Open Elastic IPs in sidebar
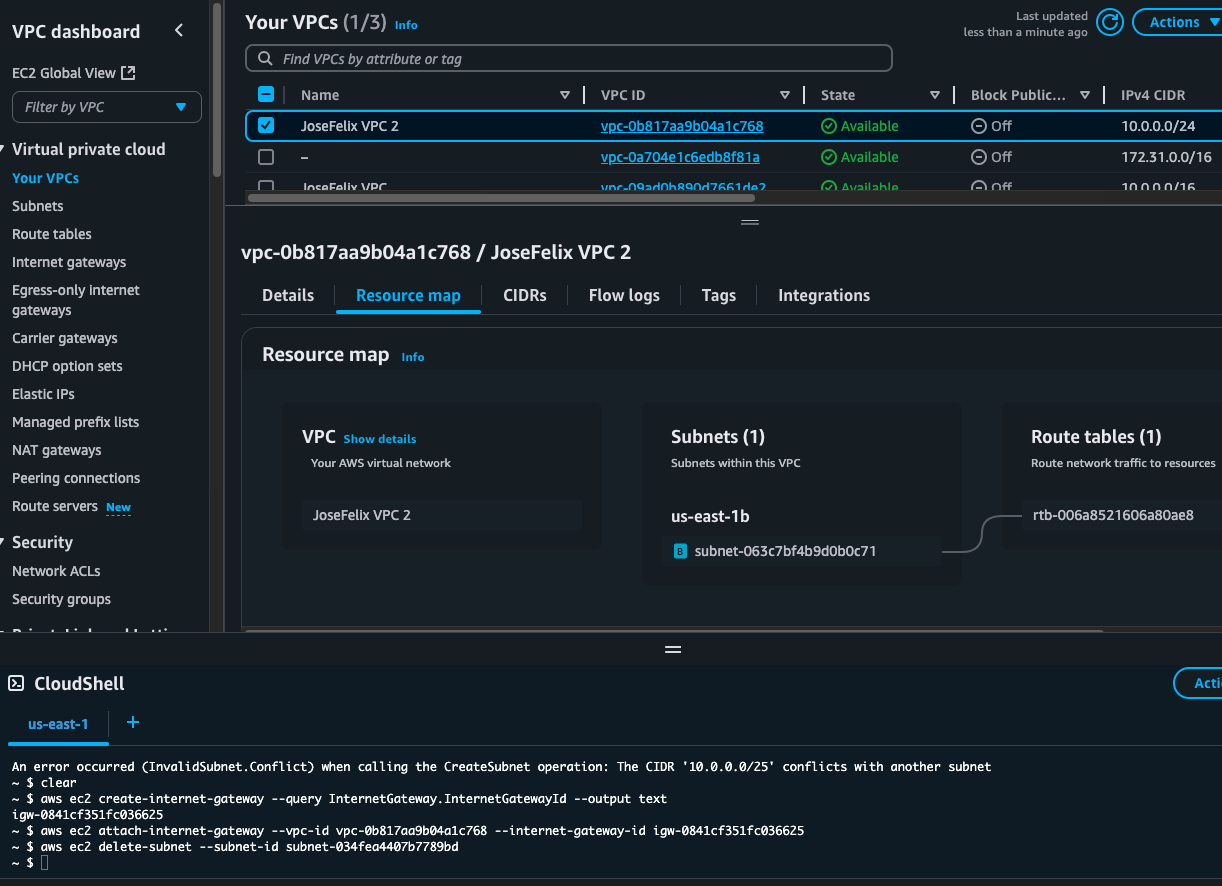Image resolution: width=1222 pixels, height=886 pixels. point(43,394)
